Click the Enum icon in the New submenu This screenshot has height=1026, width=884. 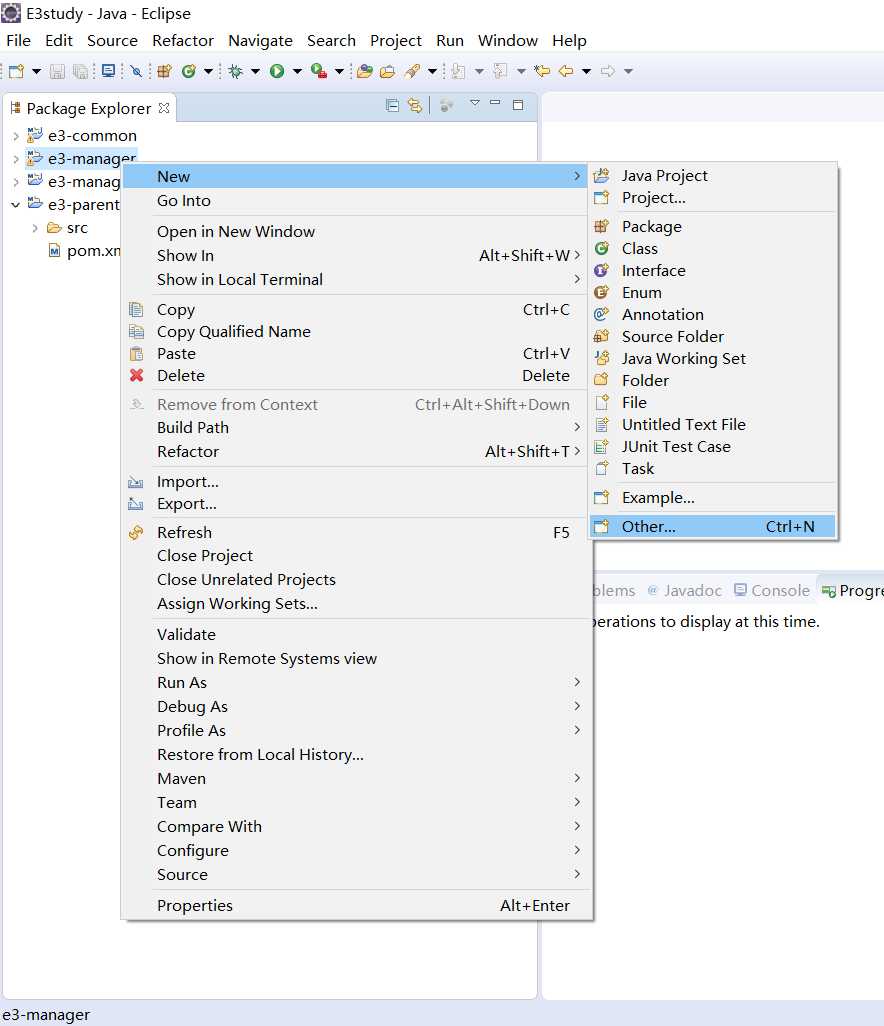tap(601, 292)
